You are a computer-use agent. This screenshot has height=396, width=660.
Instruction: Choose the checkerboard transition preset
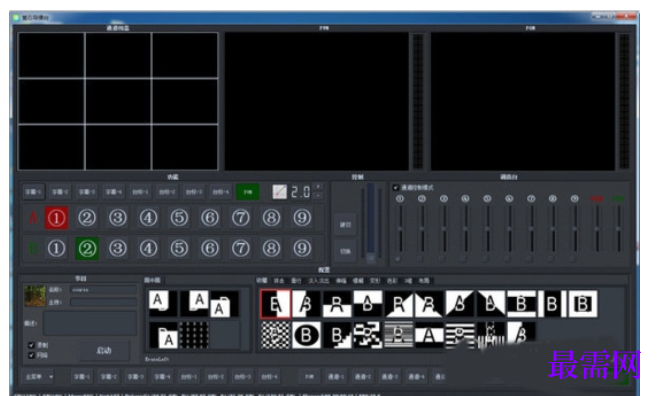coord(276,335)
